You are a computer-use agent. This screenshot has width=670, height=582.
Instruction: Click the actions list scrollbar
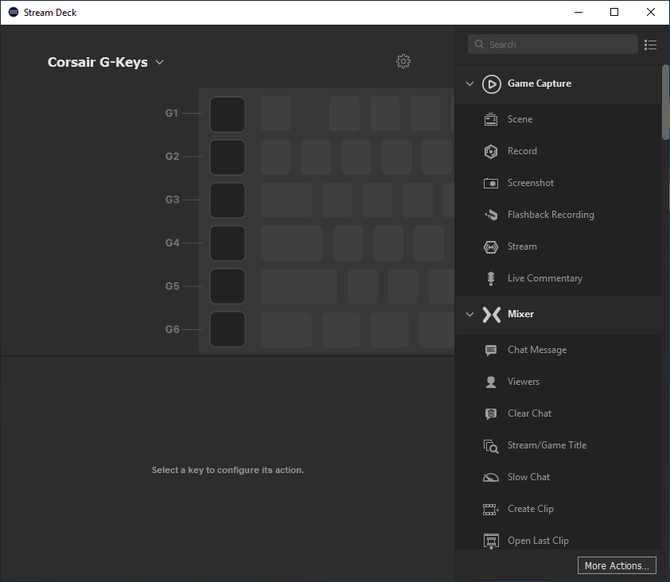(x=665, y=102)
